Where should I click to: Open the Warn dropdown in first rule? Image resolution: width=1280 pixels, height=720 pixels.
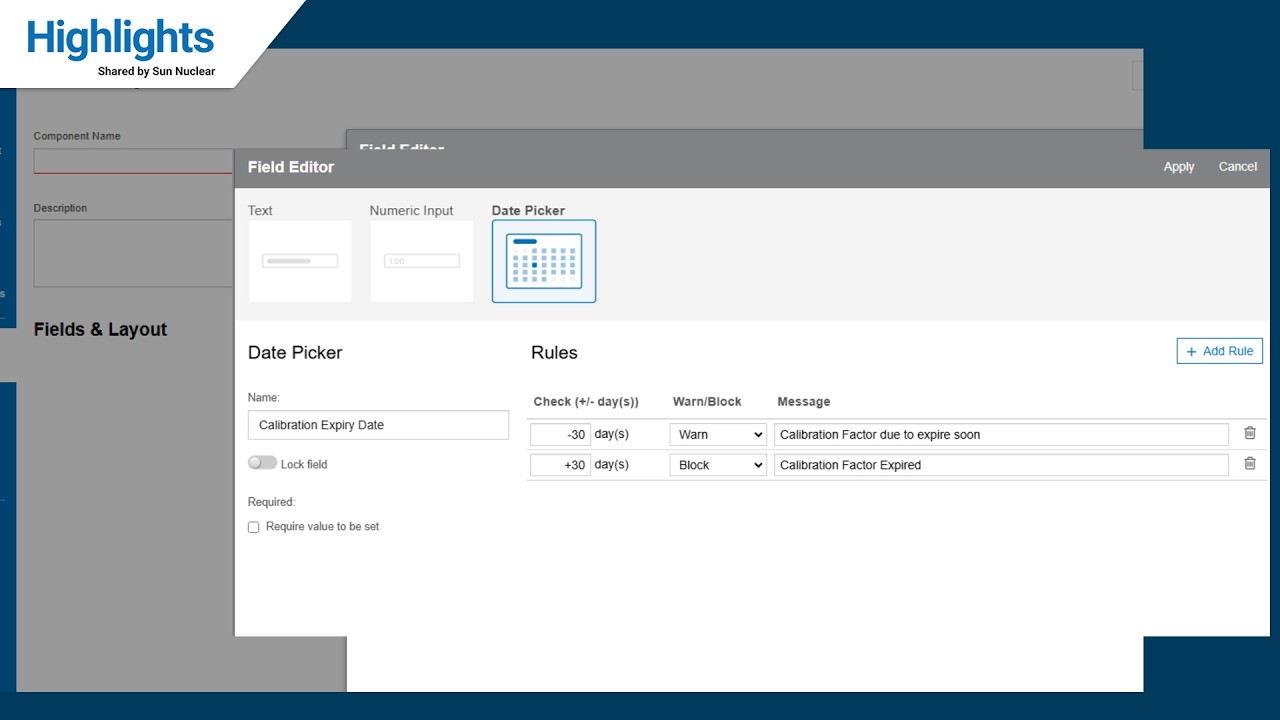(x=718, y=435)
